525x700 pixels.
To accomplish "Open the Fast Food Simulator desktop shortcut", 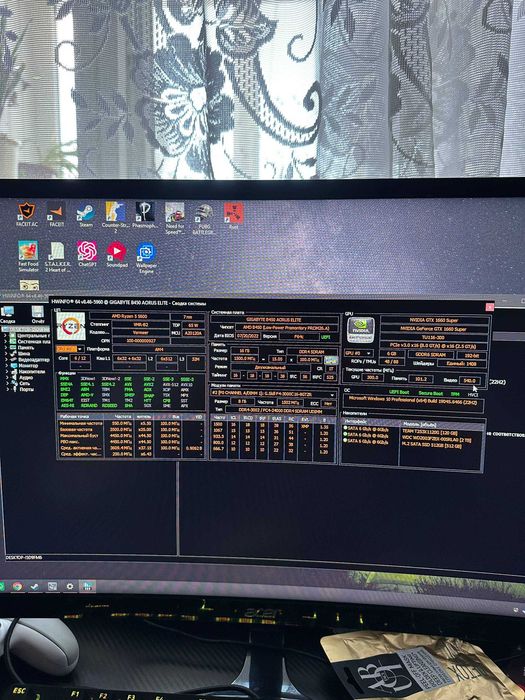I will 28,256.
